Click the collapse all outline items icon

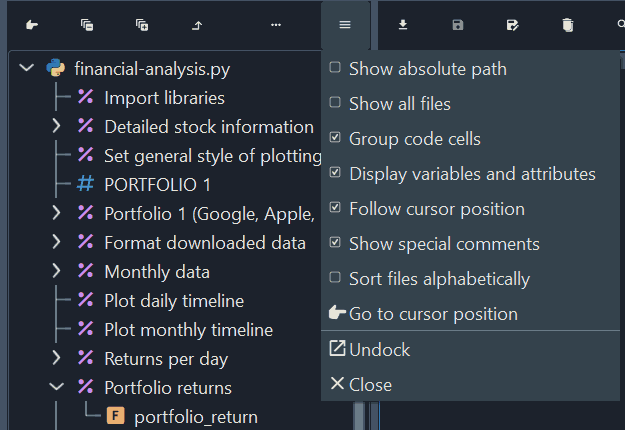pyautogui.click(x=87, y=25)
